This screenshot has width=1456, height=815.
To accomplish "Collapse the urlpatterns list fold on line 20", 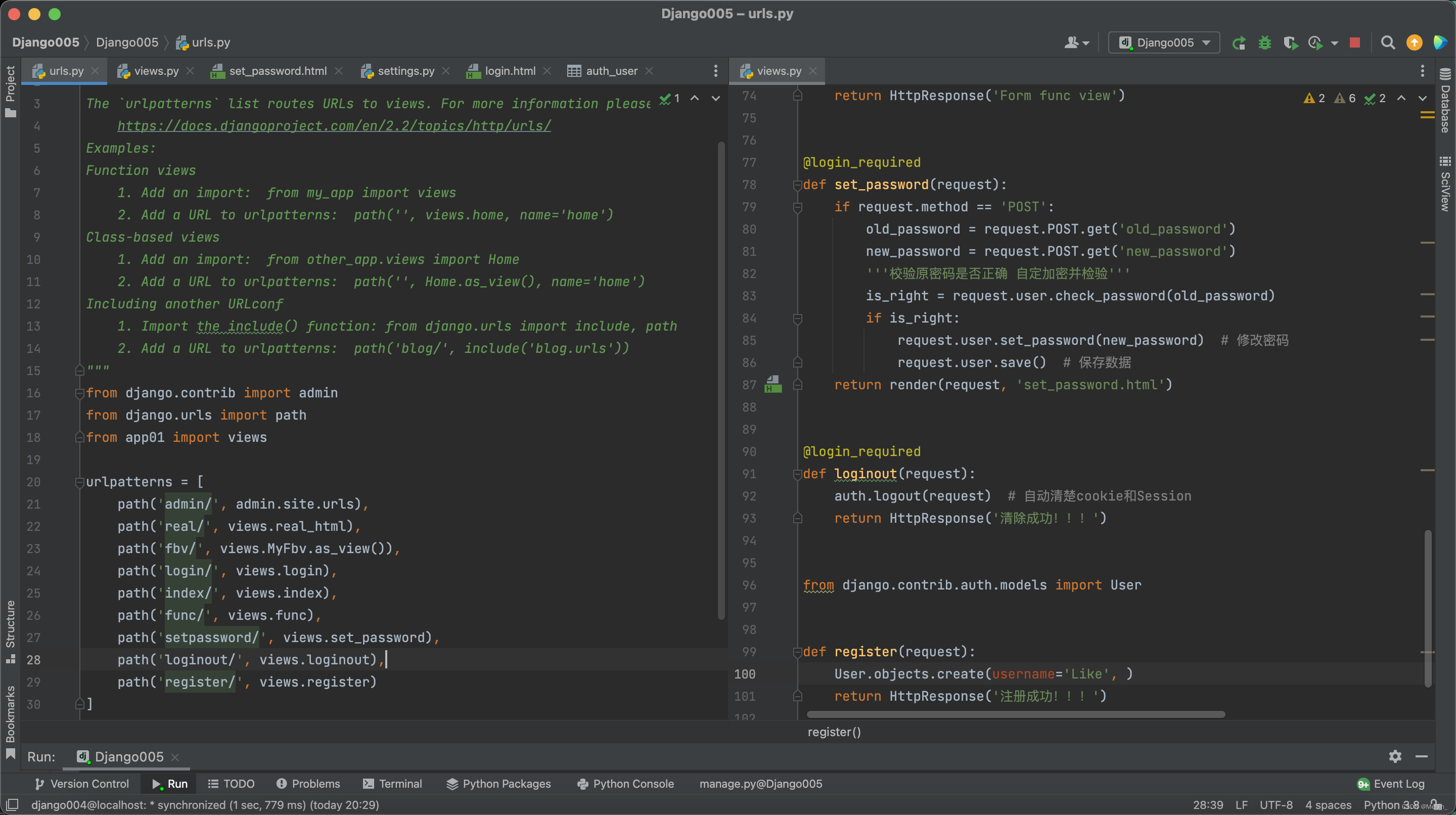I will pos(80,482).
